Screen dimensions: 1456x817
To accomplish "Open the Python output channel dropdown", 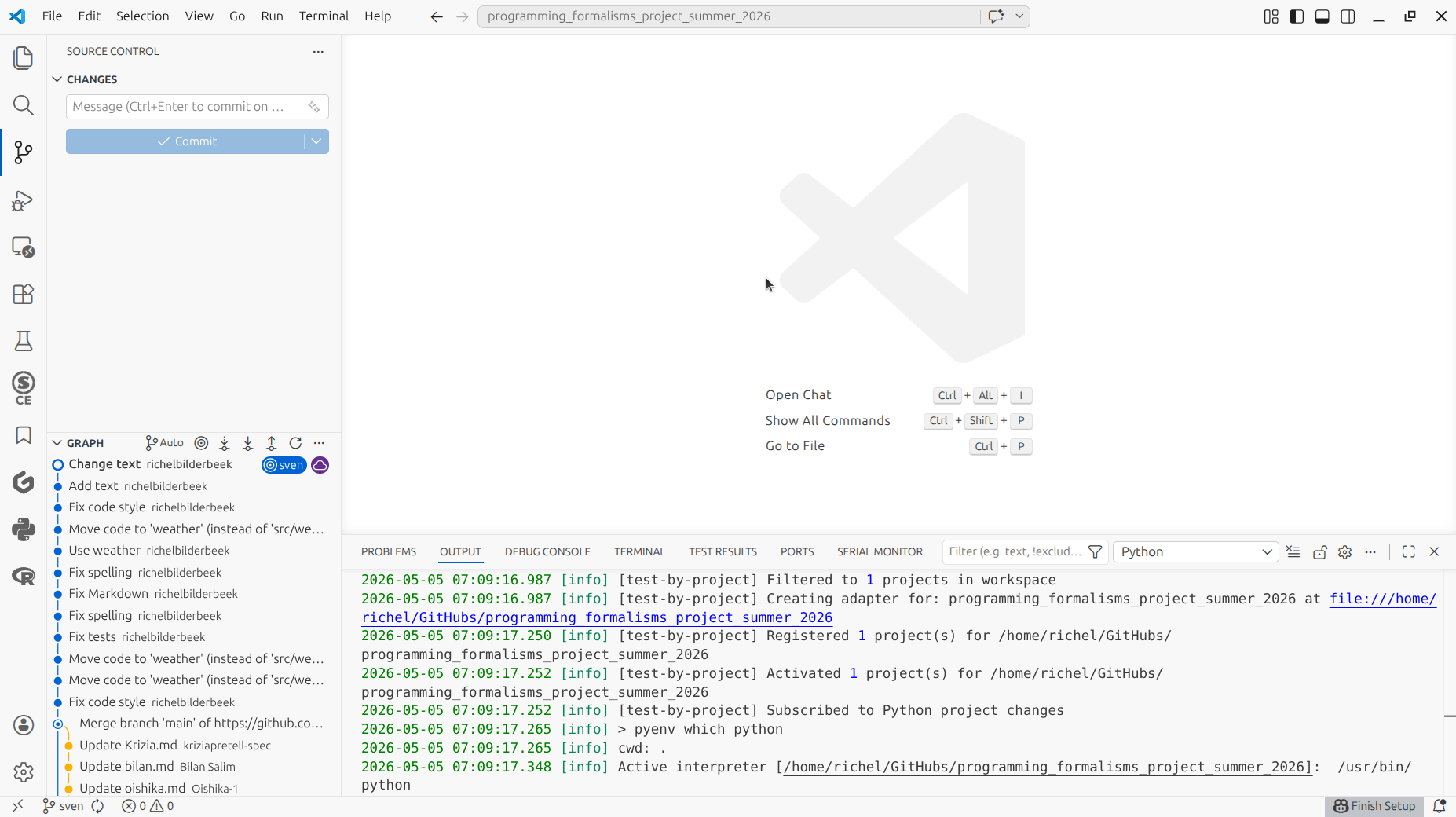I will [1195, 552].
